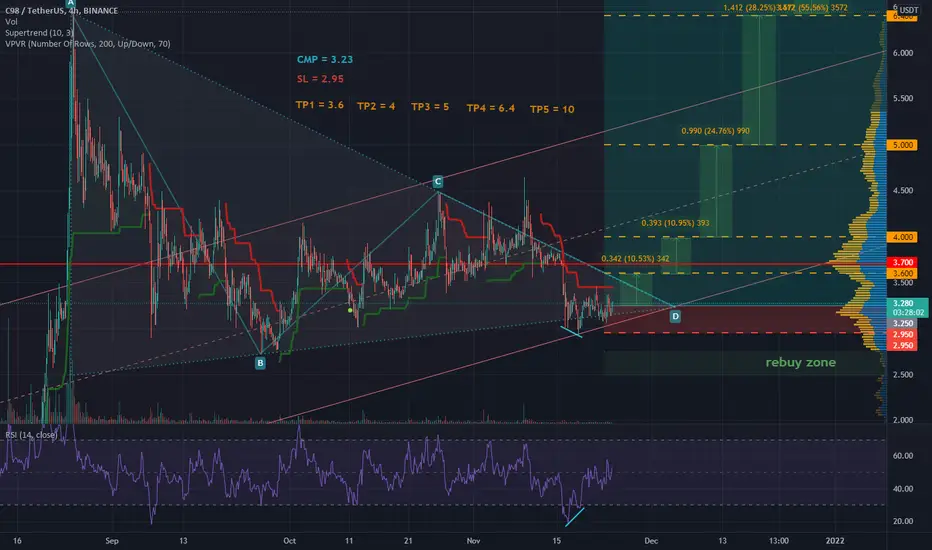The image size is (932, 550).
Task: Click the 3.250 grey price tag
Action: pyautogui.click(x=902, y=323)
